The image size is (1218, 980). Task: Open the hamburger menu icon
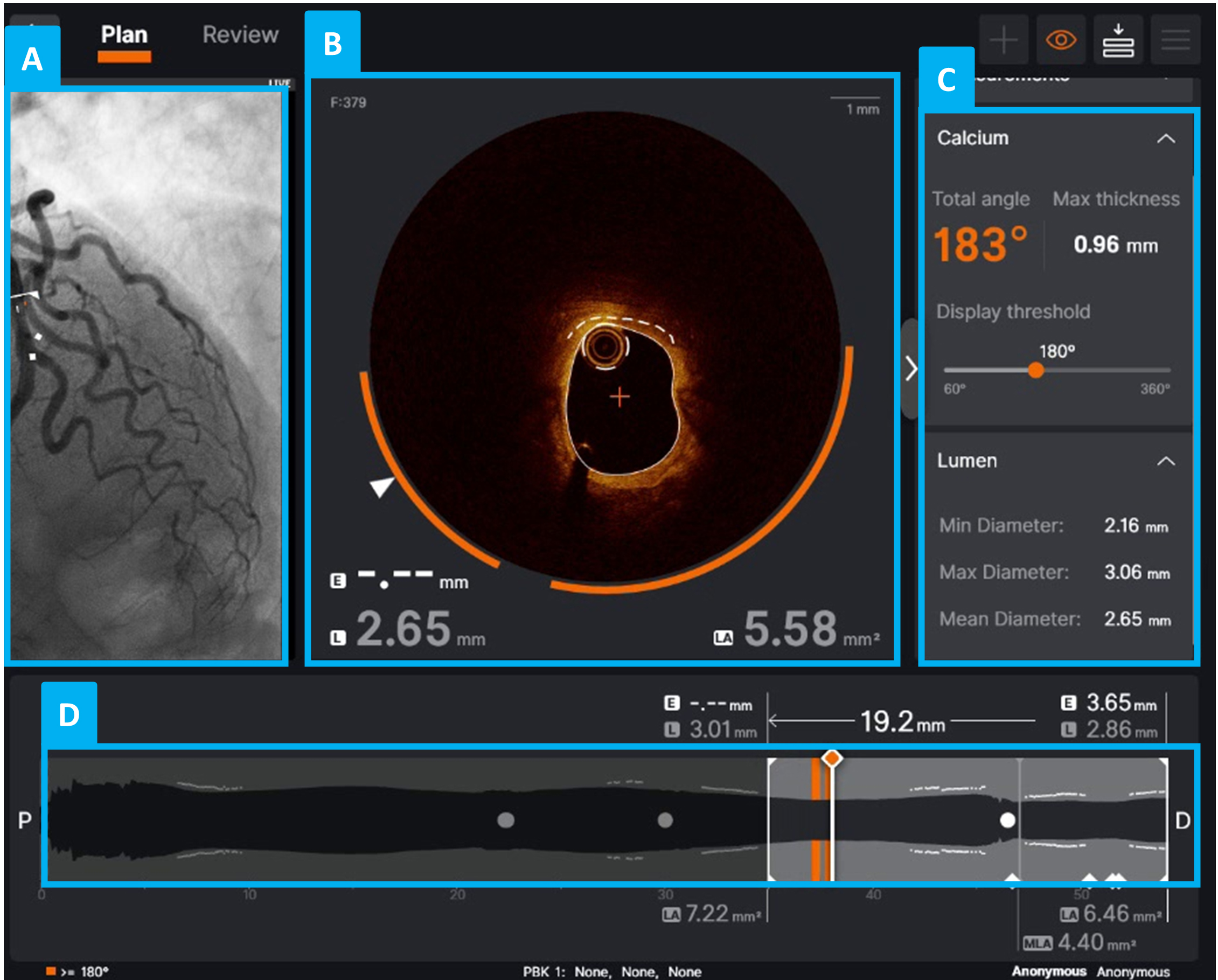(1175, 40)
